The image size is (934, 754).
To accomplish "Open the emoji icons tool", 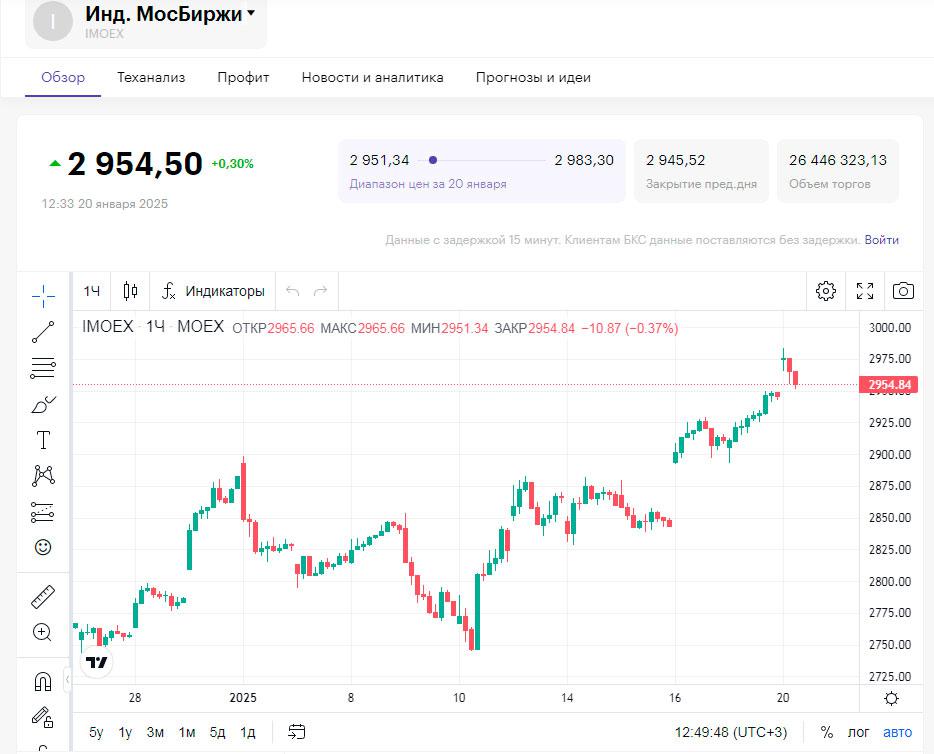I will point(43,547).
